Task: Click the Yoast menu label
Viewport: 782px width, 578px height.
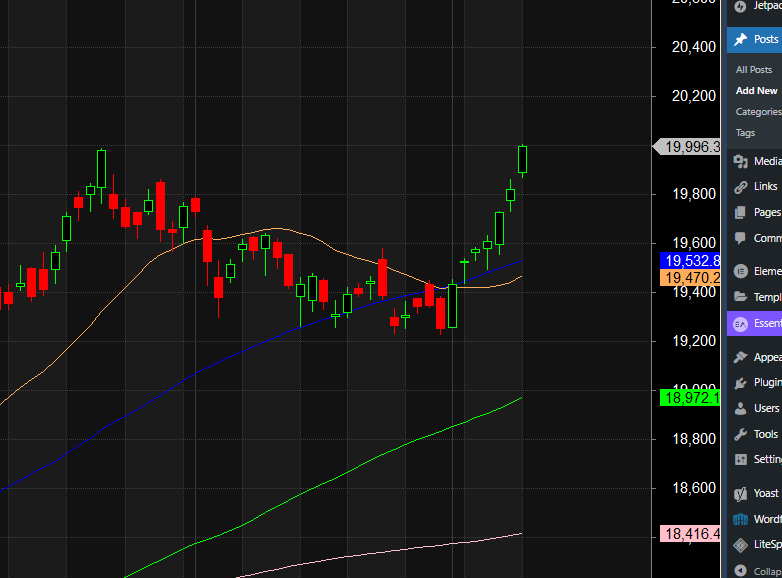Action: click(766, 494)
